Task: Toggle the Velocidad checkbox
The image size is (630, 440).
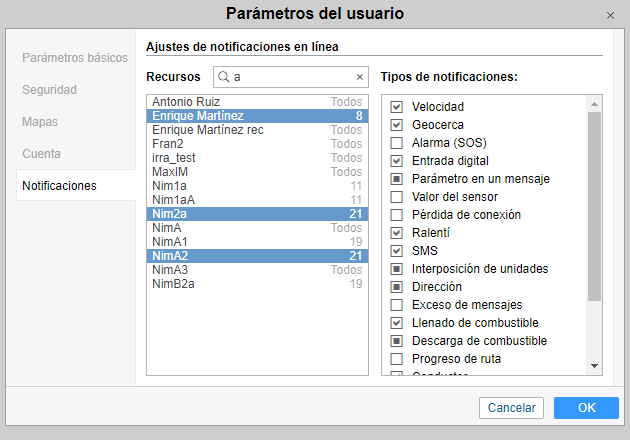Action: click(x=397, y=107)
